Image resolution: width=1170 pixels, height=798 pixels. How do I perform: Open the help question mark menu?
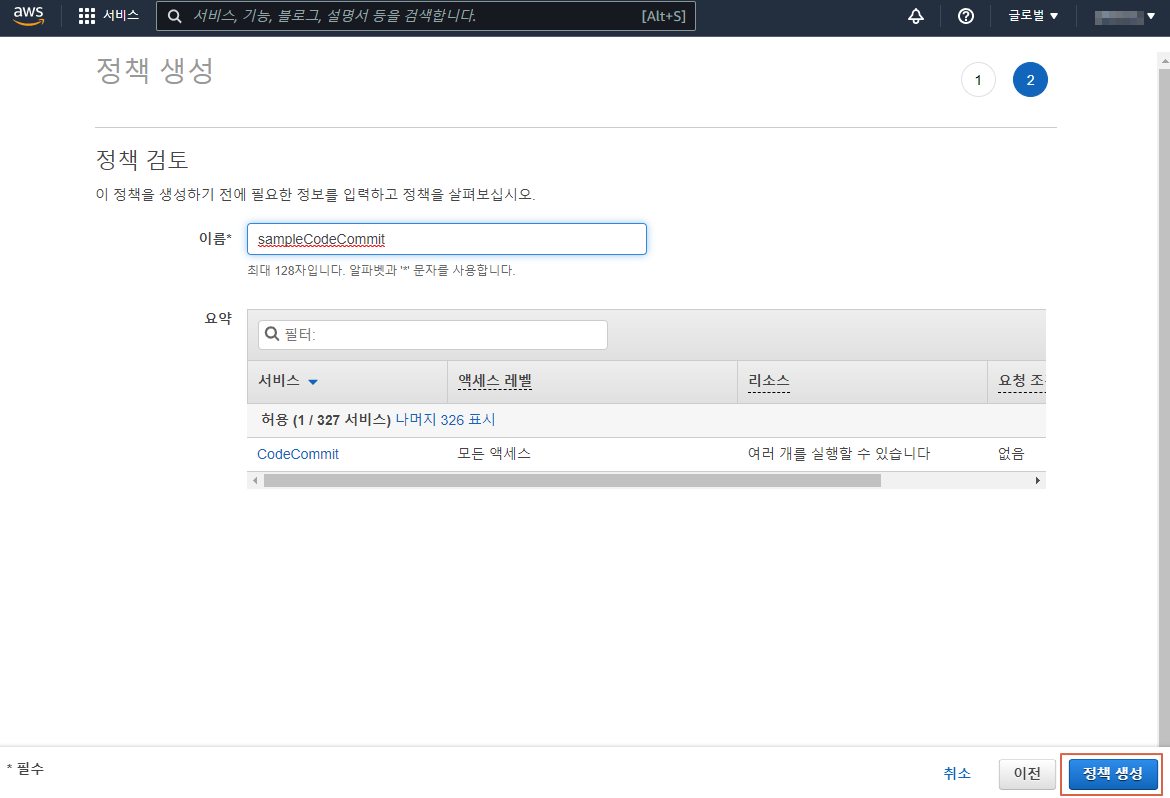[x=966, y=16]
